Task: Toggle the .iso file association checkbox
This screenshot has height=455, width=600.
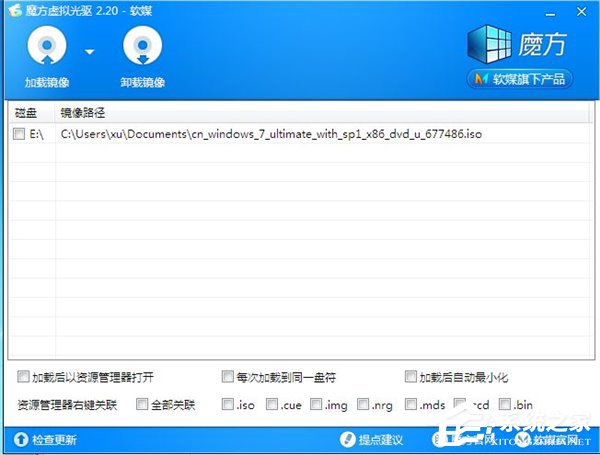Action: tap(228, 405)
